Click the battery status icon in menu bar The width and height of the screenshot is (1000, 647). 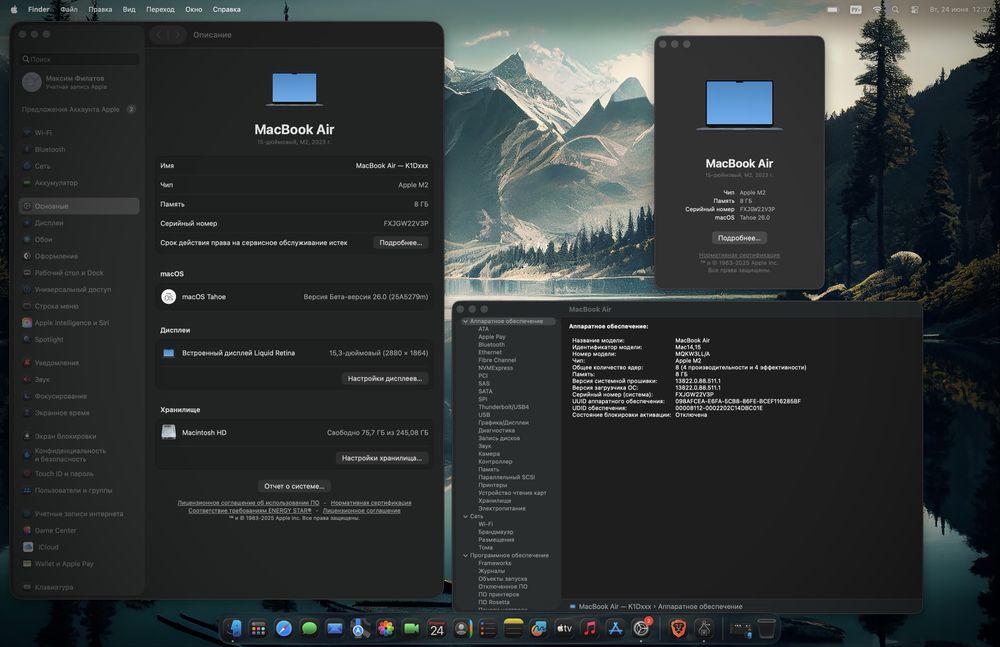pyautogui.click(x=832, y=10)
